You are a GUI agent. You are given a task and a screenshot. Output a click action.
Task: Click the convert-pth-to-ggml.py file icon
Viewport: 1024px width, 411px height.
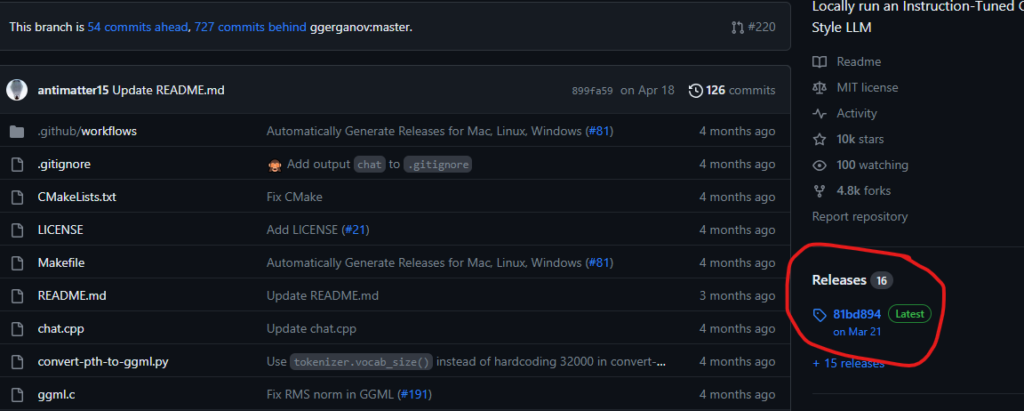pos(17,361)
